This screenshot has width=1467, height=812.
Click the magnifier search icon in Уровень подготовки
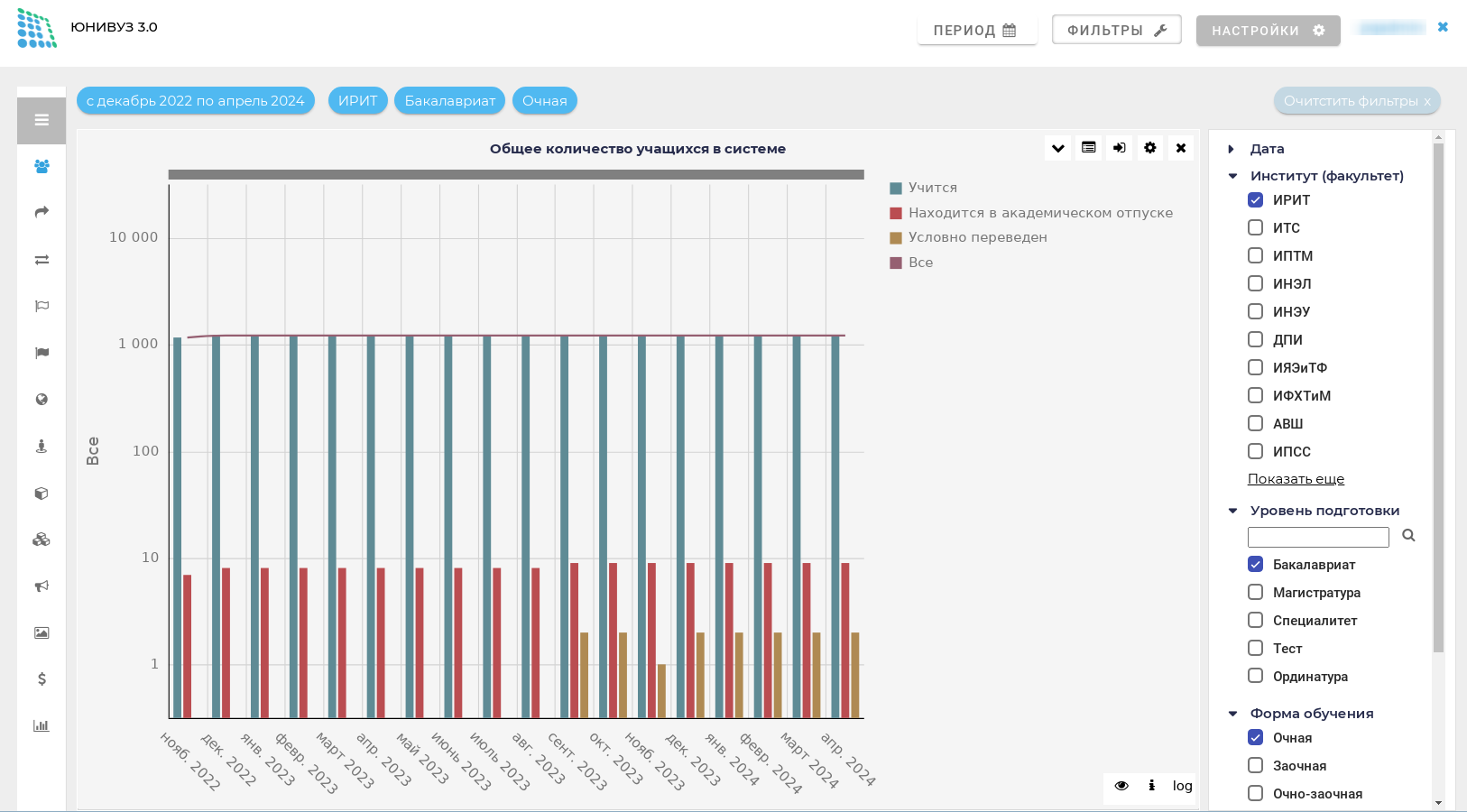pyautogui.click(x=1408, y=536)
